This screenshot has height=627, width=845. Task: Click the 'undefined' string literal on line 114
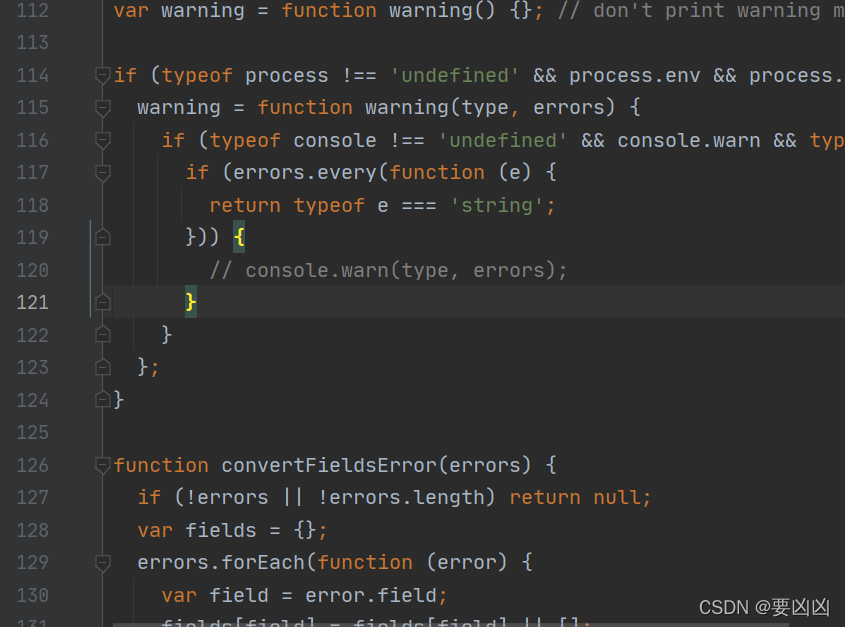coord(455,75)
